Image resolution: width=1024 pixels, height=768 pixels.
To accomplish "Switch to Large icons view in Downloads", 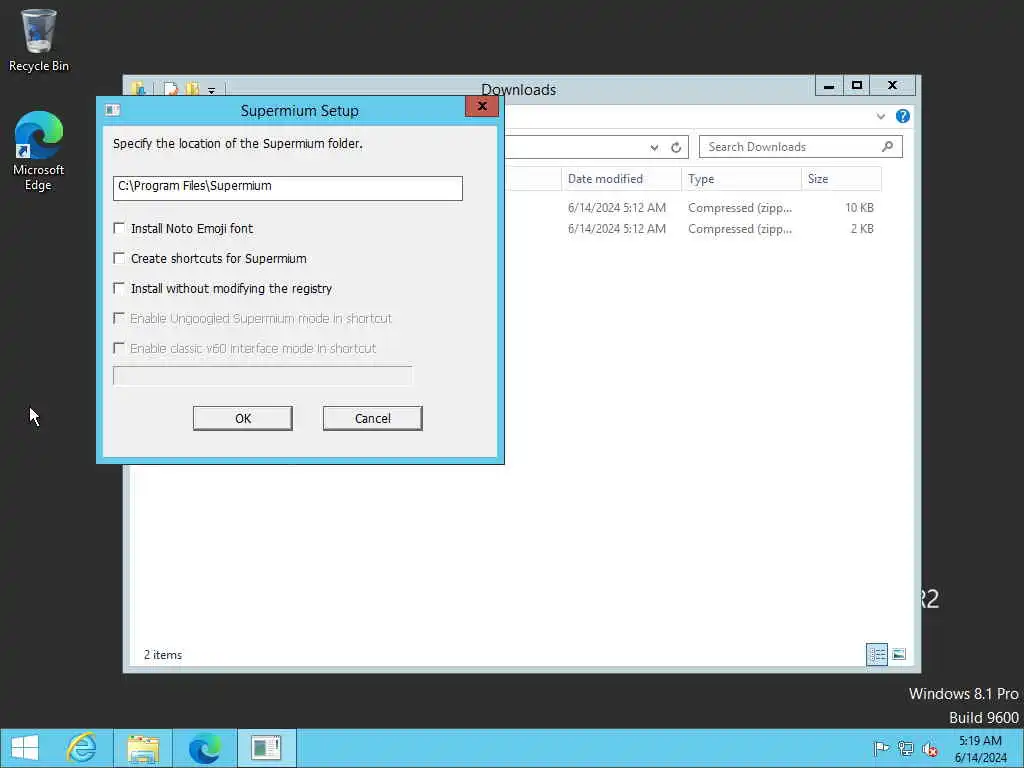I will [x=899, y=654].
